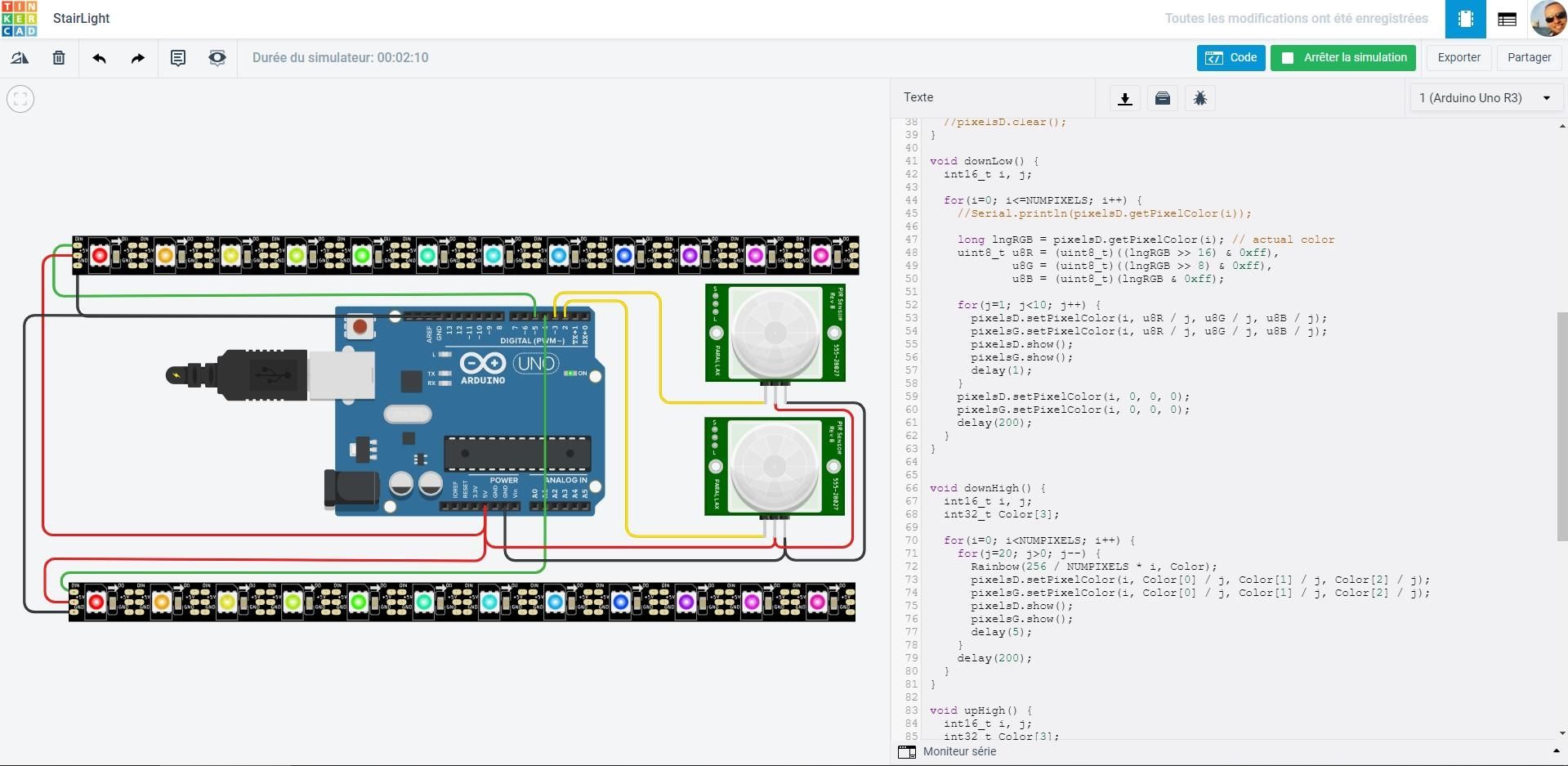This screenshot has width=1568, height=766.
Task: Click the Exporter button
Action: 1459,57
